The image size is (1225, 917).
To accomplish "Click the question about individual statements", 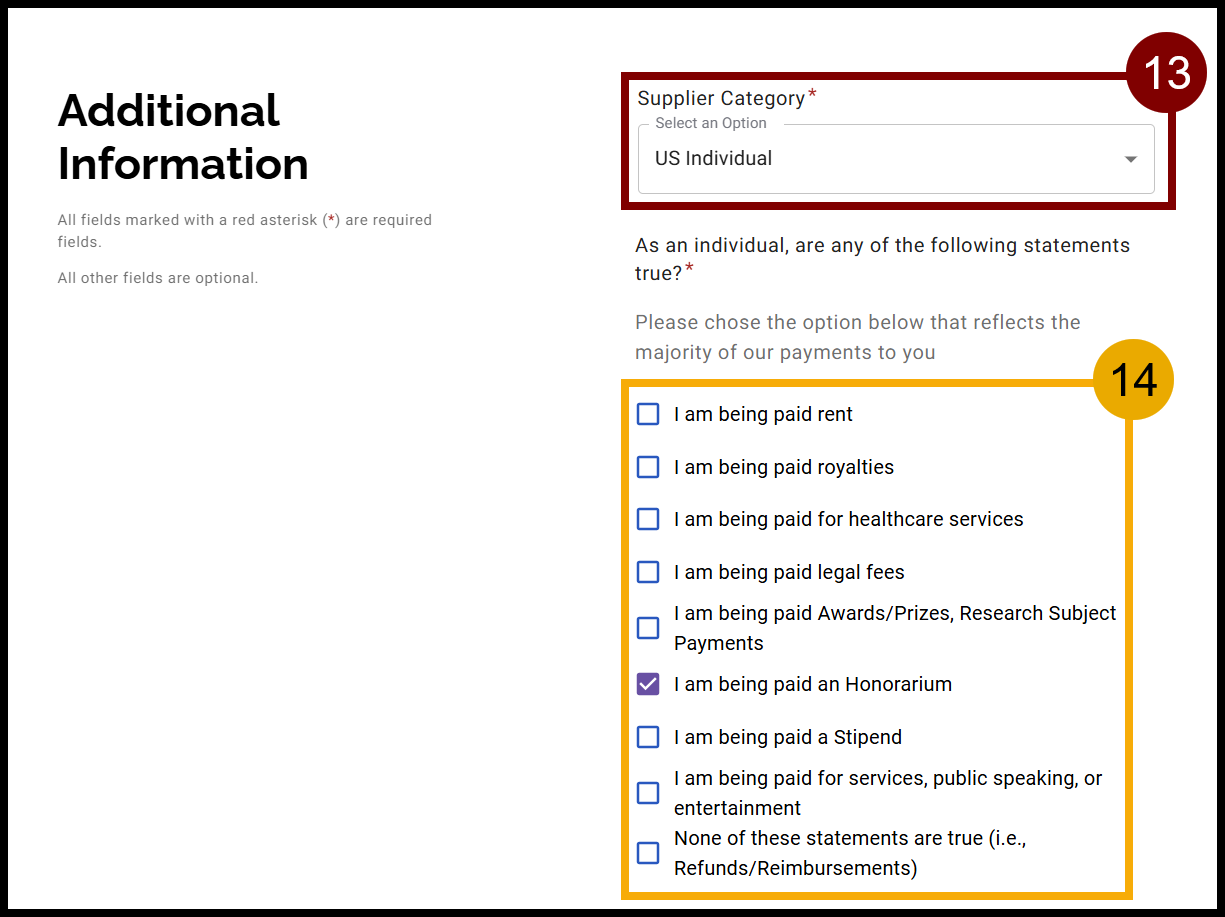I will [x=882, y=258].
